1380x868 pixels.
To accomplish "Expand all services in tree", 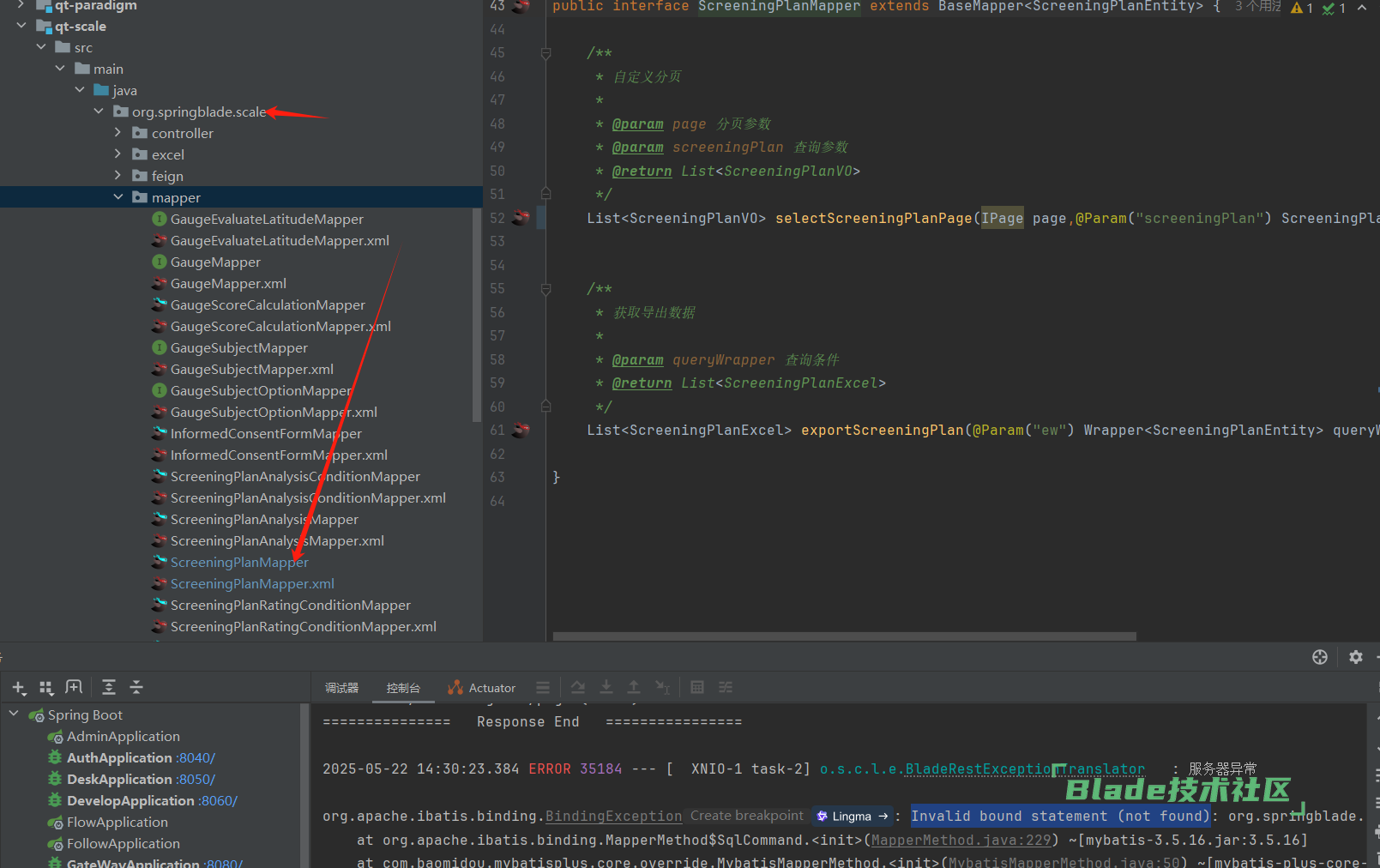I will click(108, 687).
